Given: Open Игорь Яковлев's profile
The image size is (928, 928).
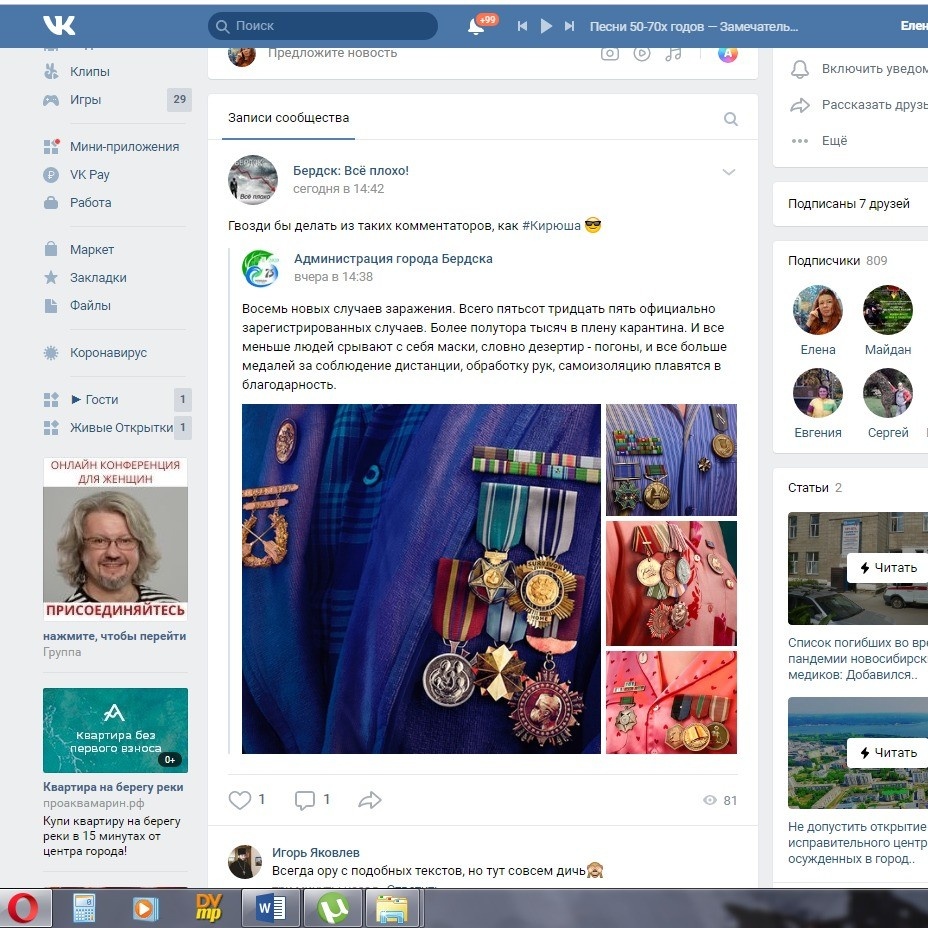Looking at the screenshot, I should [x=315, y=852].
